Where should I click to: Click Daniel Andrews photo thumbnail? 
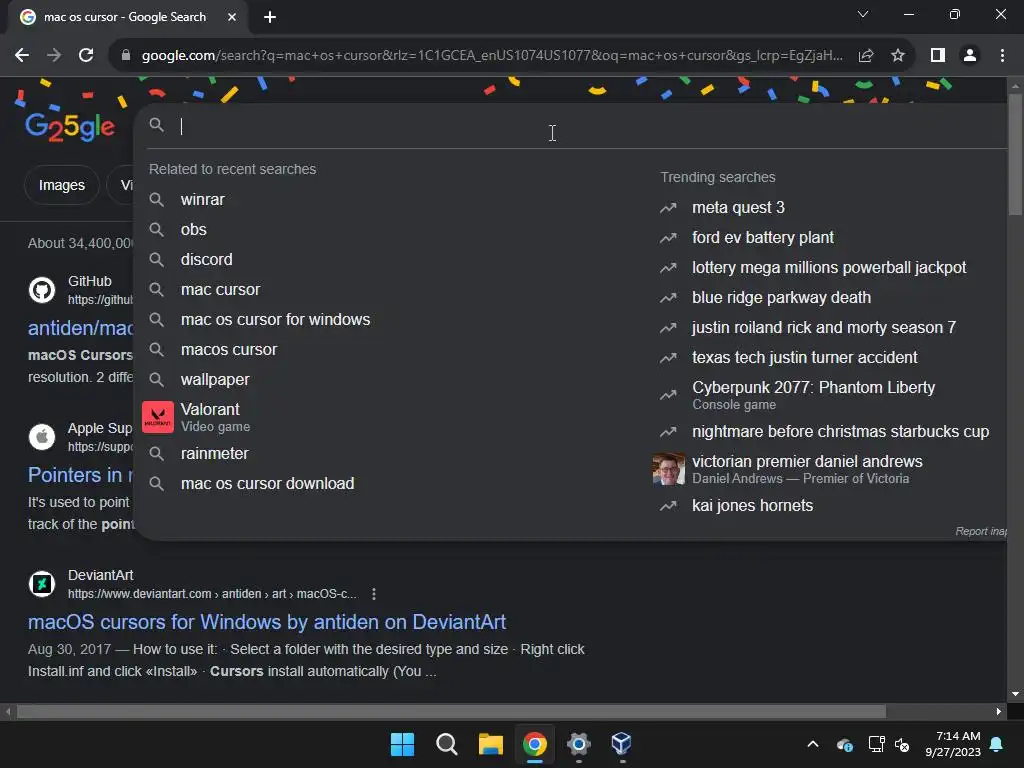coord(669,469)
